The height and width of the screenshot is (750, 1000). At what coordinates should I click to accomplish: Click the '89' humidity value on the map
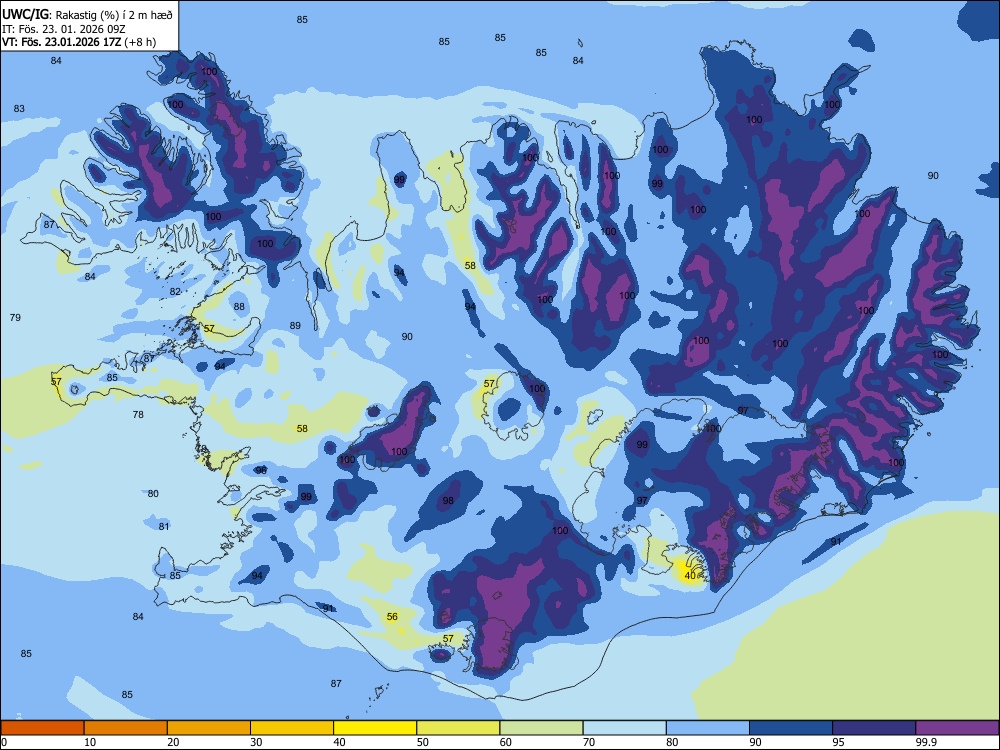(295, 325)
